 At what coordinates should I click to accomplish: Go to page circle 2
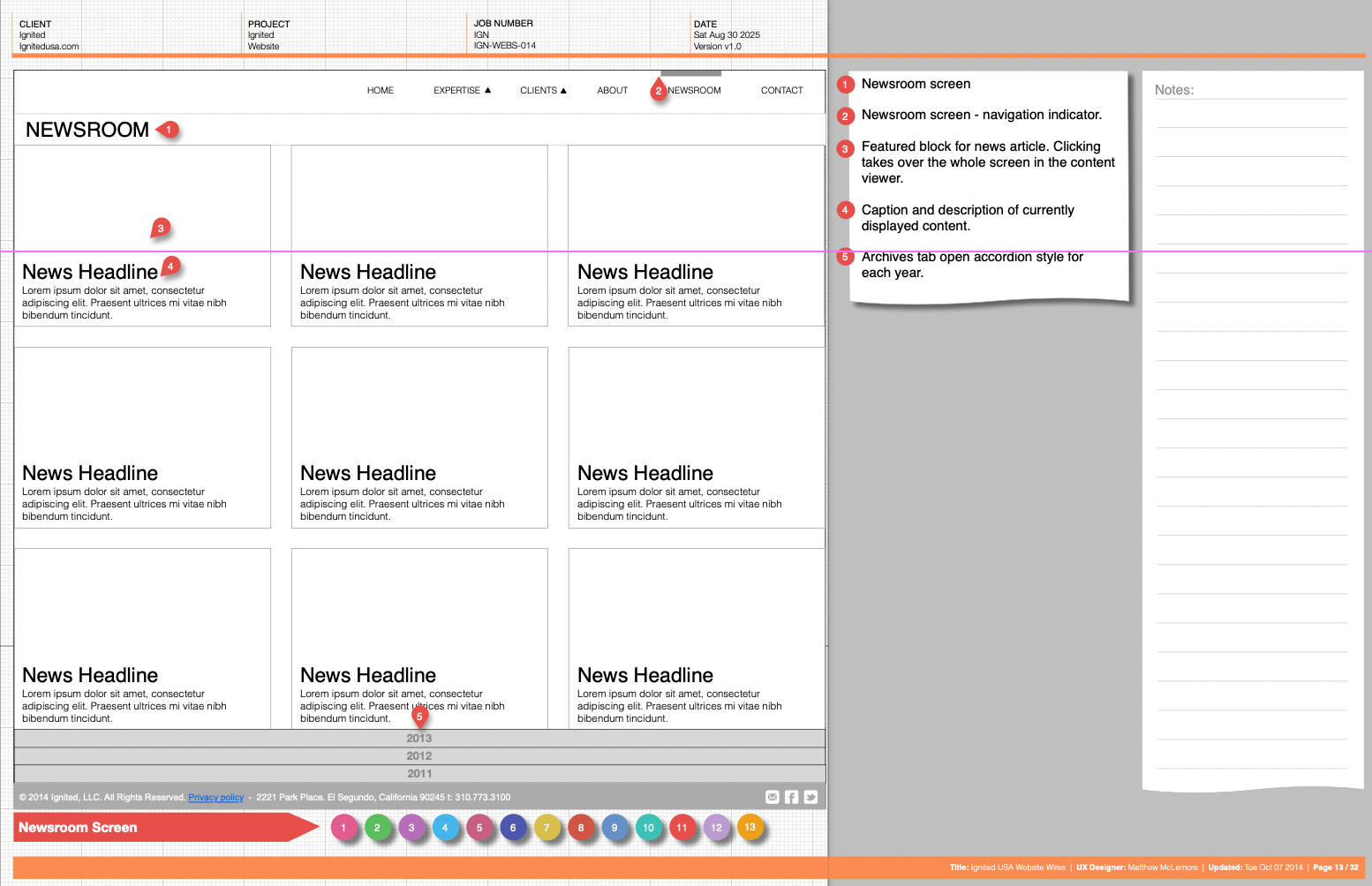pos(377,828)
